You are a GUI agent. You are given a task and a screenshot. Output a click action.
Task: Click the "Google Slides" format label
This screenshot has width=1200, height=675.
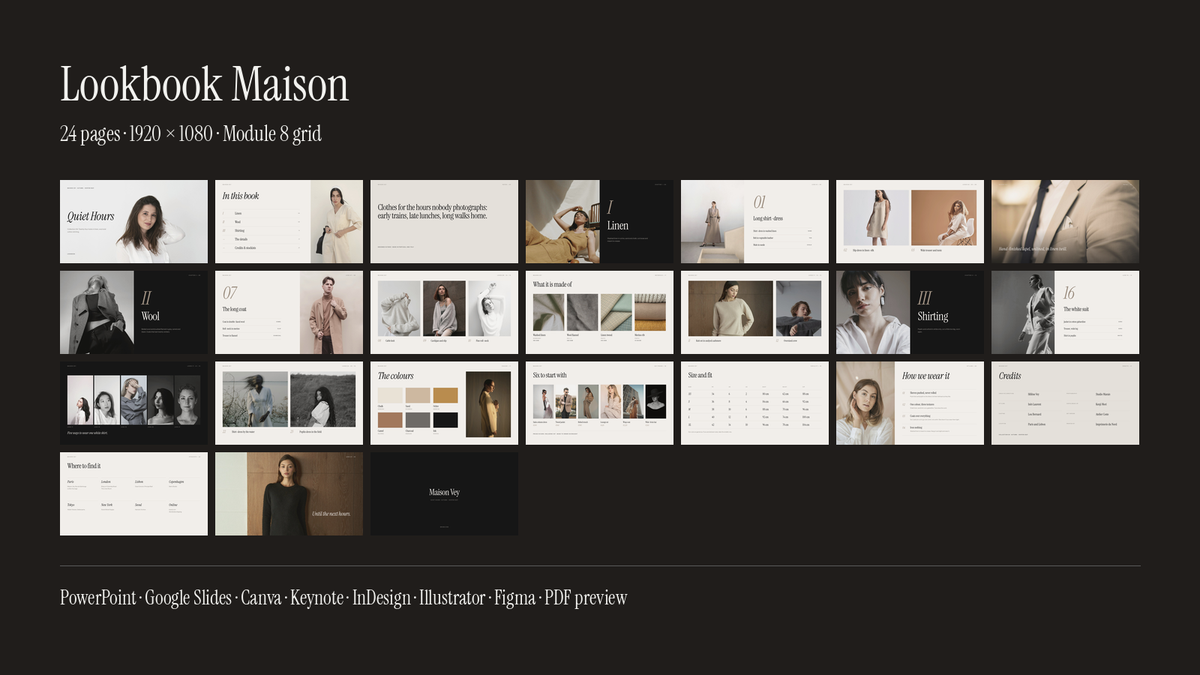(x=188, y=598)
